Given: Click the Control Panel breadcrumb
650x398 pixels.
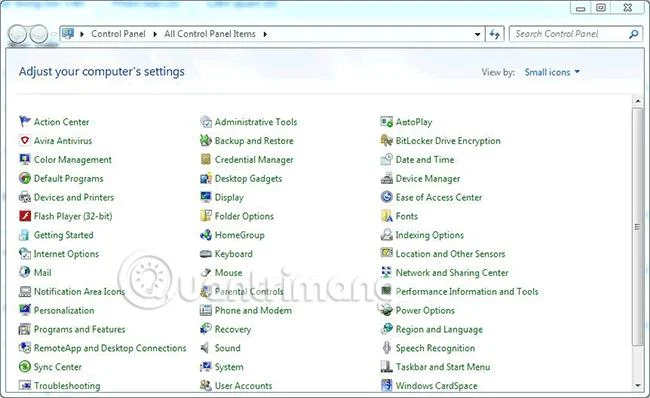Looking at the screenshot, I should click(x=118, y=34).
